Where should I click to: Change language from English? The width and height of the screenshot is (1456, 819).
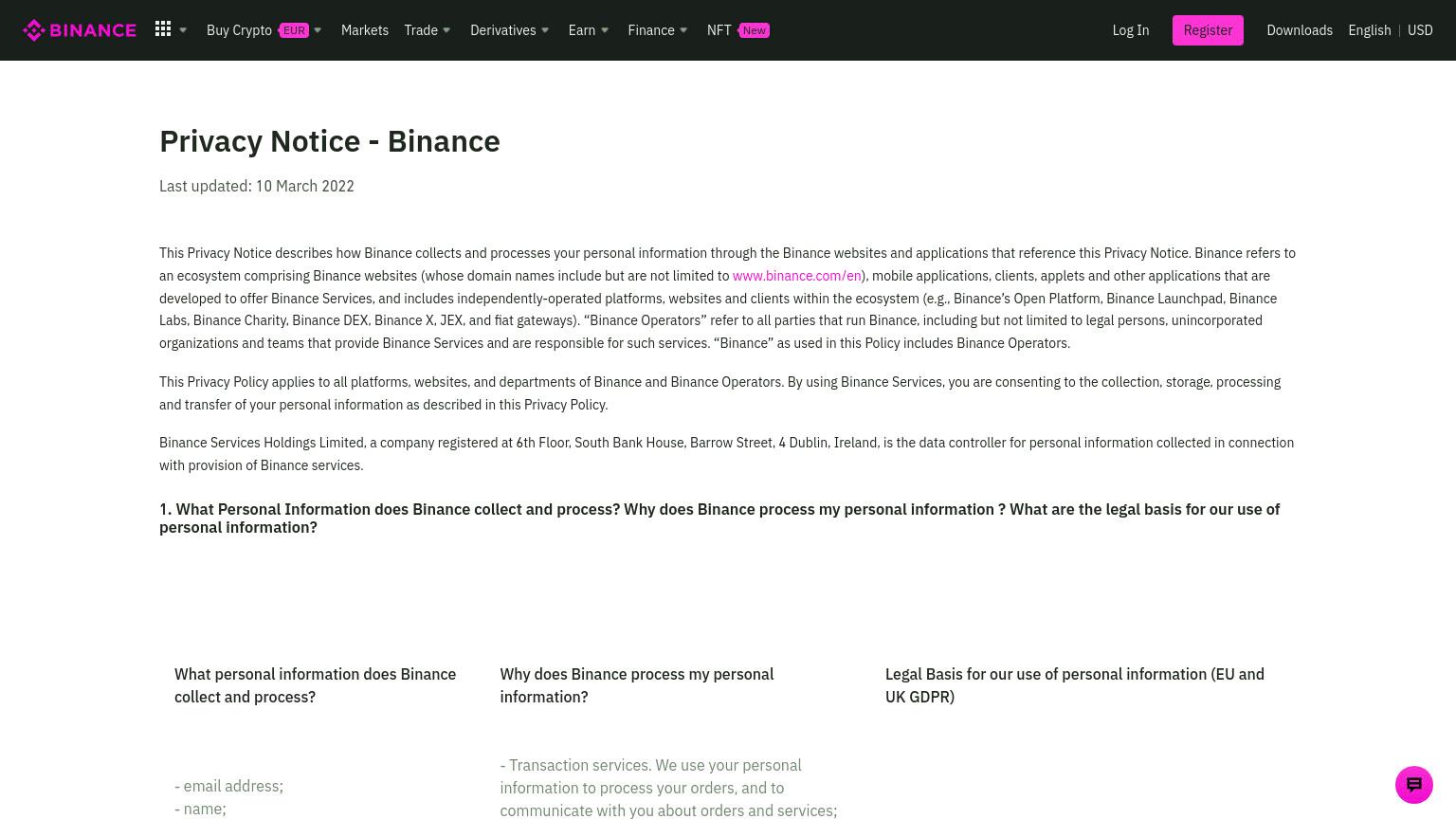pos(1370,30)
